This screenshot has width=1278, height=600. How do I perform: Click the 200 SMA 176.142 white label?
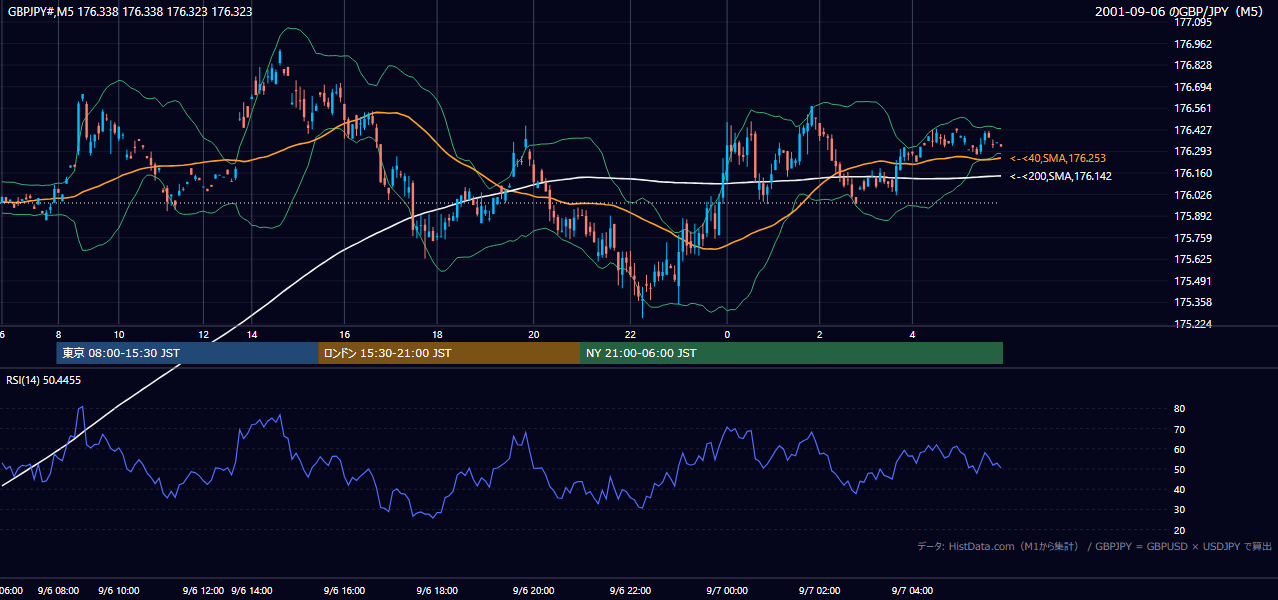click(x=1061, y=176)
